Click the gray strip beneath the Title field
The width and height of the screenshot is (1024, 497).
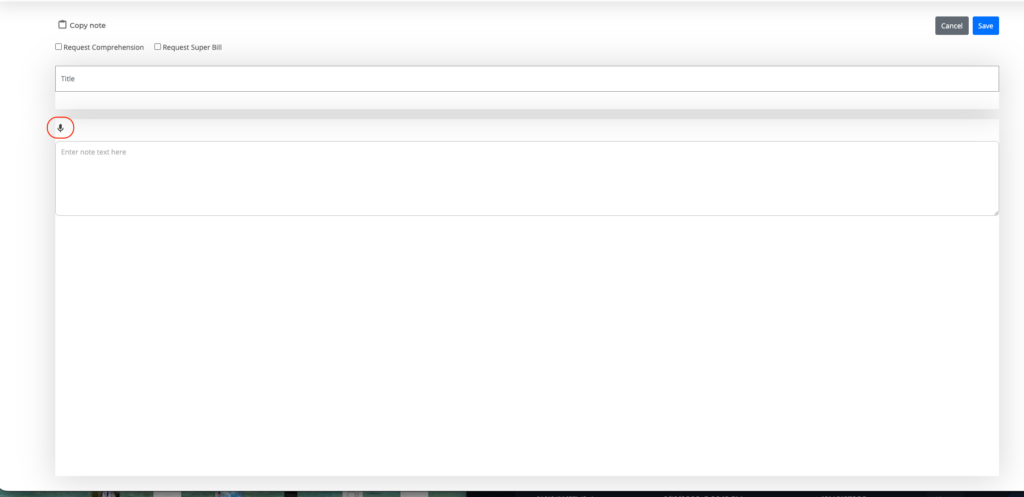coord(527,101)
